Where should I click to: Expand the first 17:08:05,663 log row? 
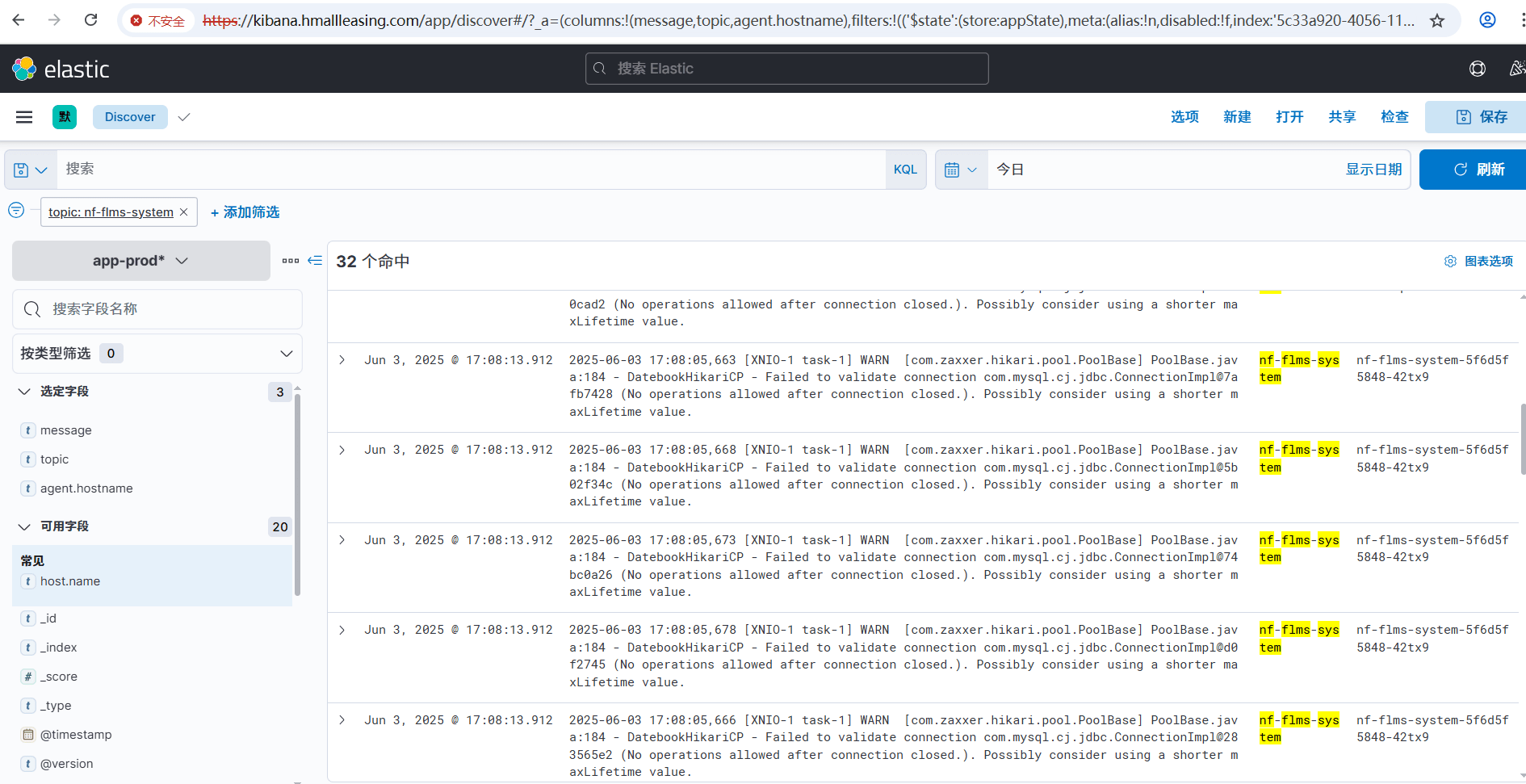click(x=342, y=360)
